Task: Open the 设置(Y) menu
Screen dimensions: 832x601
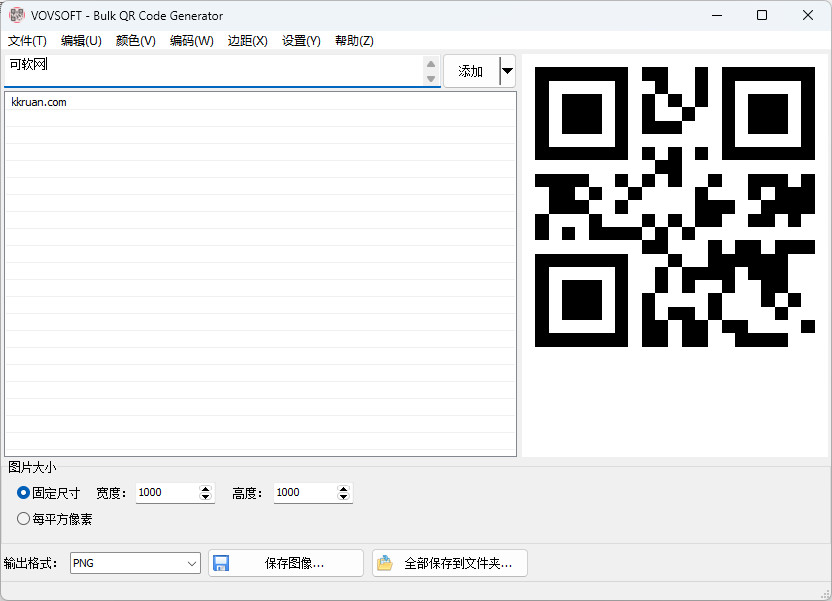Action: [x=301, y=41]
